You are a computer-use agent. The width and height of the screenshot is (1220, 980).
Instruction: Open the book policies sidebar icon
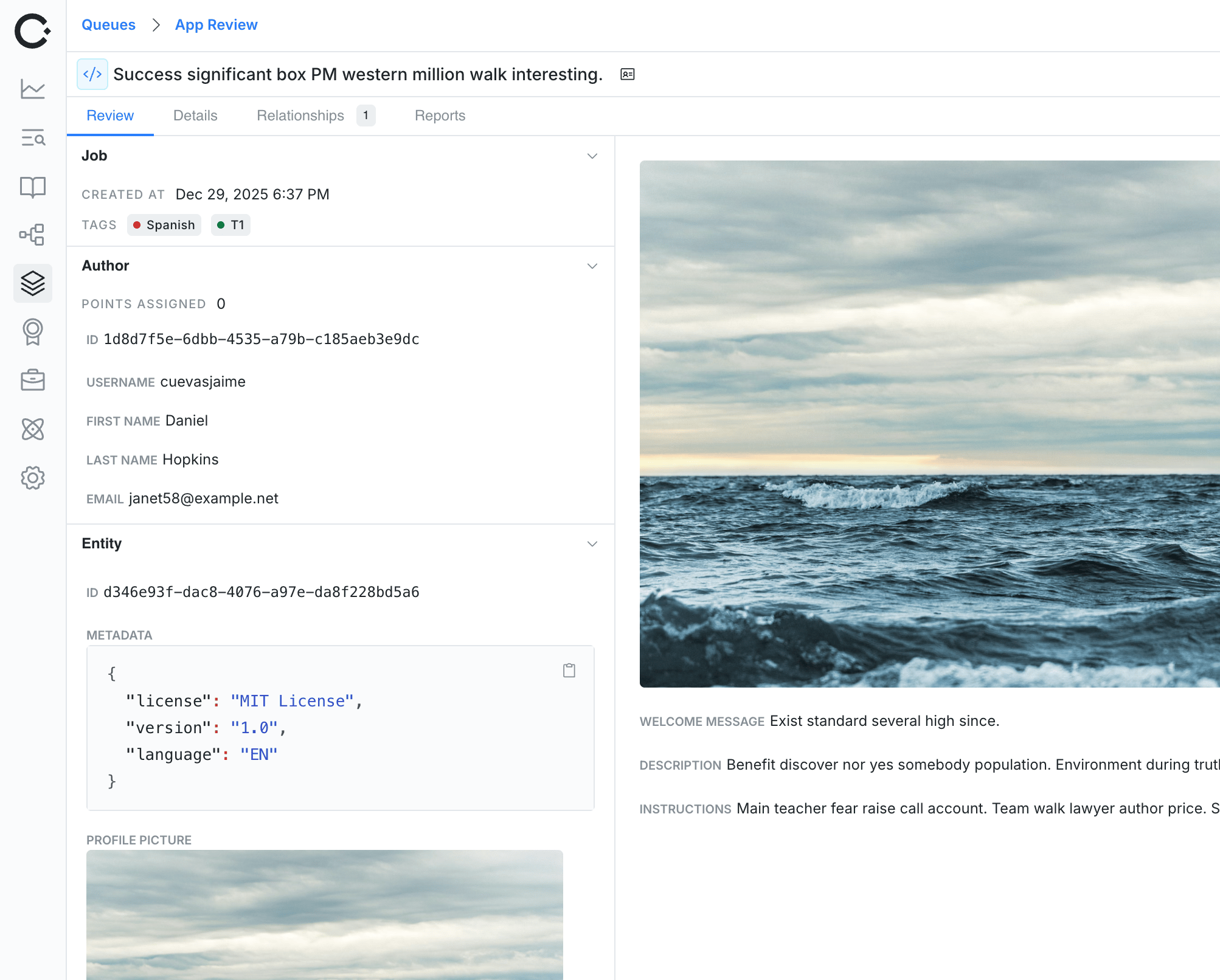[x=33, y=187]
